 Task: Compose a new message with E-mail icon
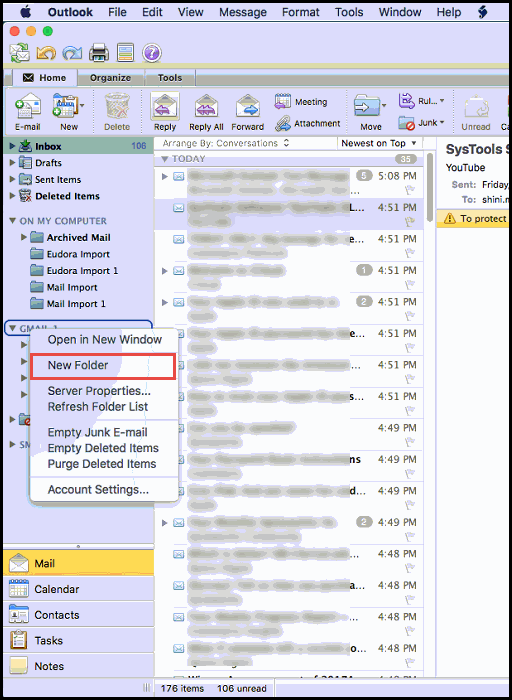[x=28, y=106]
